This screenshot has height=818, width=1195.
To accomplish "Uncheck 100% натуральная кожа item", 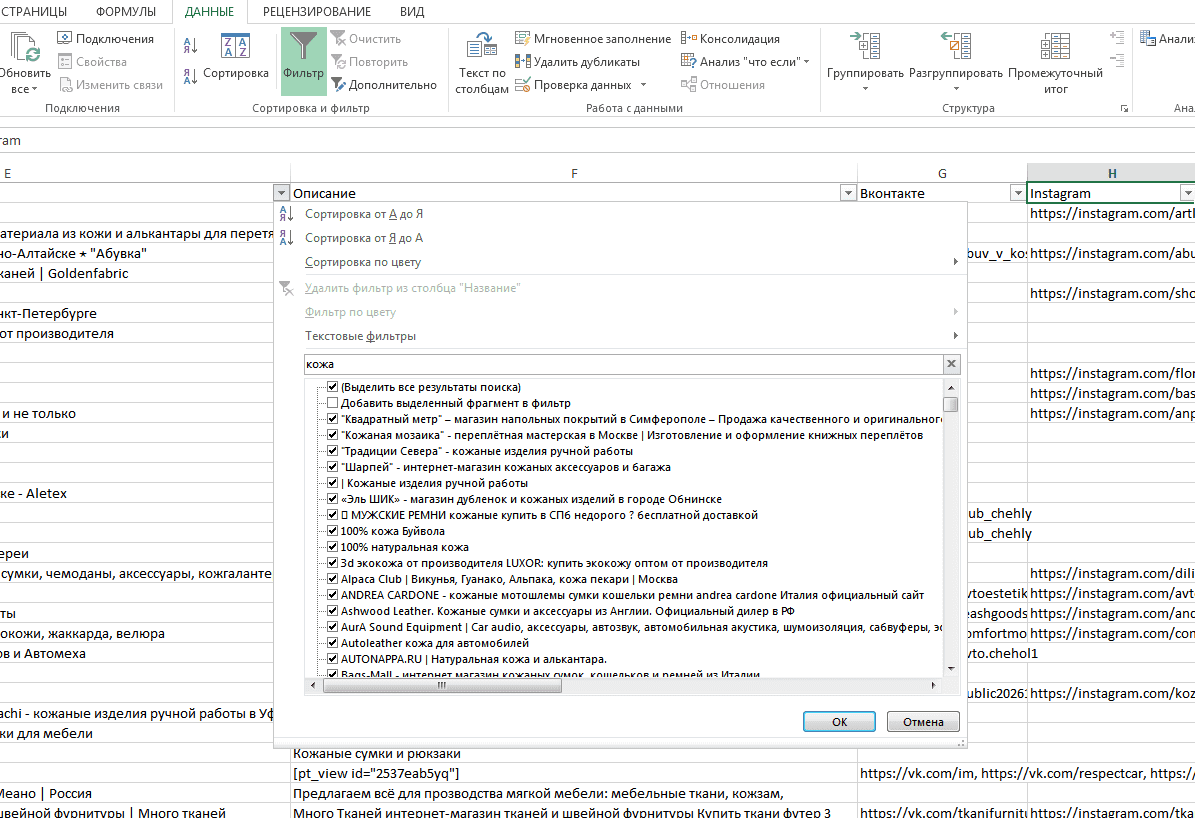I will [332, 547].
